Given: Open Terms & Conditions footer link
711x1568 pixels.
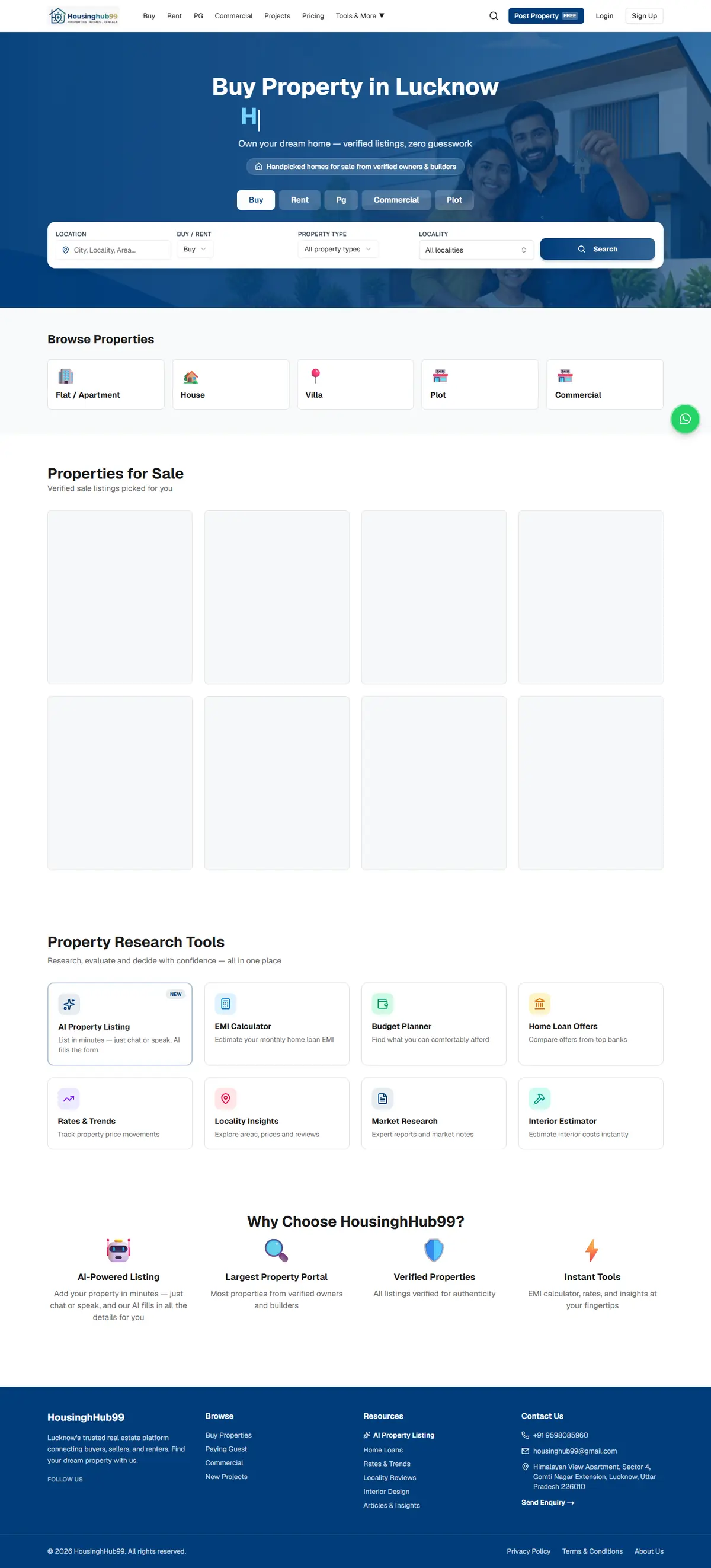Looking at the screenshot, I should click(592, 1551).
